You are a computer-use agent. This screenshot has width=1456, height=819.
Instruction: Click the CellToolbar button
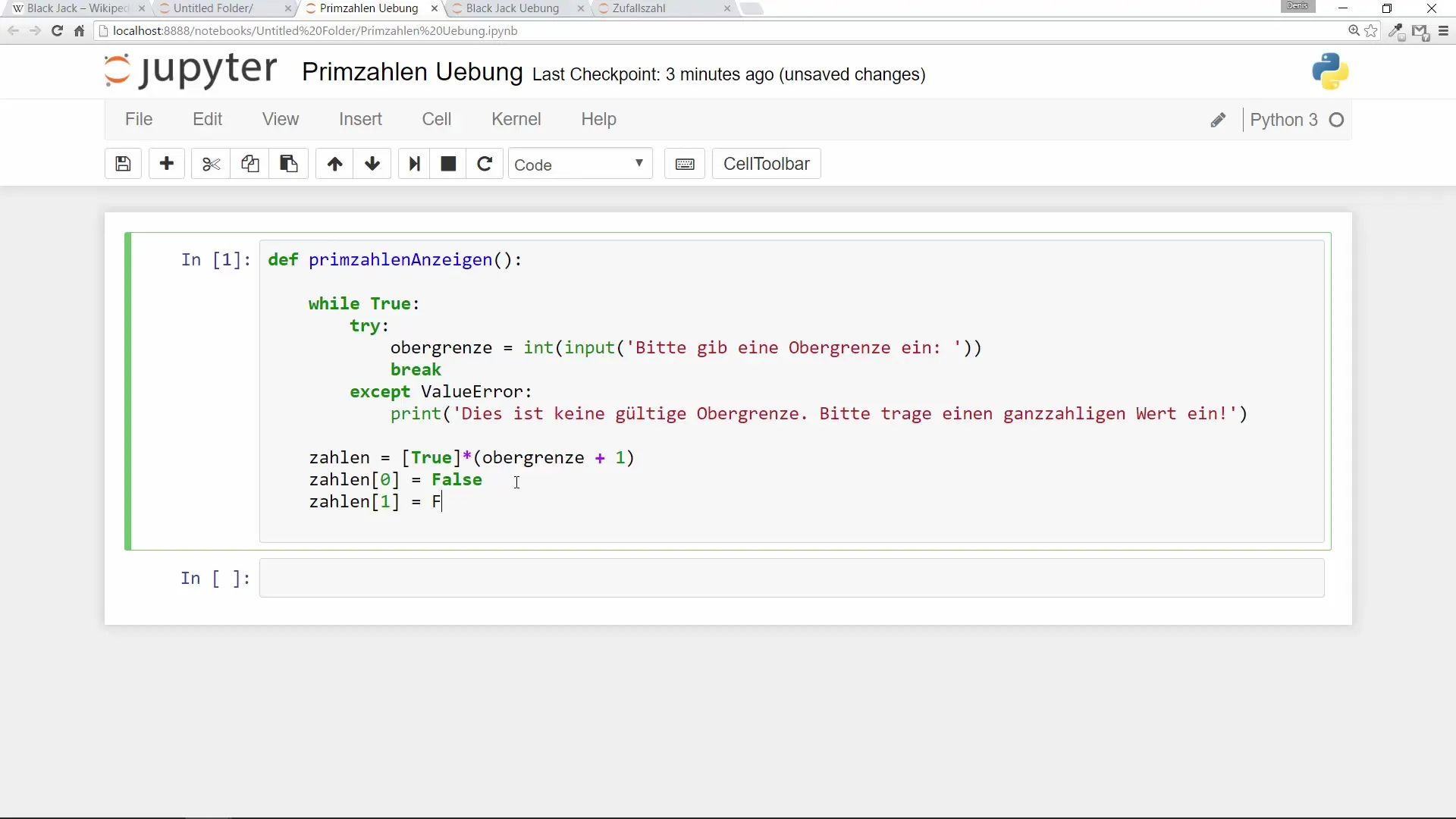tap(766, 164)
